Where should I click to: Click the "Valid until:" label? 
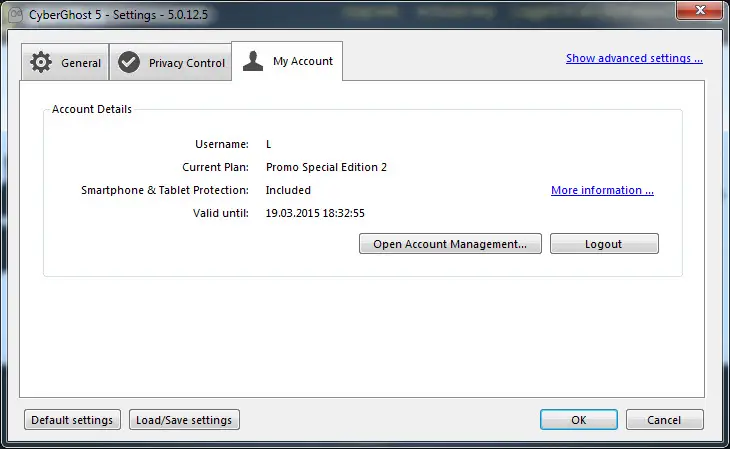click(x=221, y=213)
